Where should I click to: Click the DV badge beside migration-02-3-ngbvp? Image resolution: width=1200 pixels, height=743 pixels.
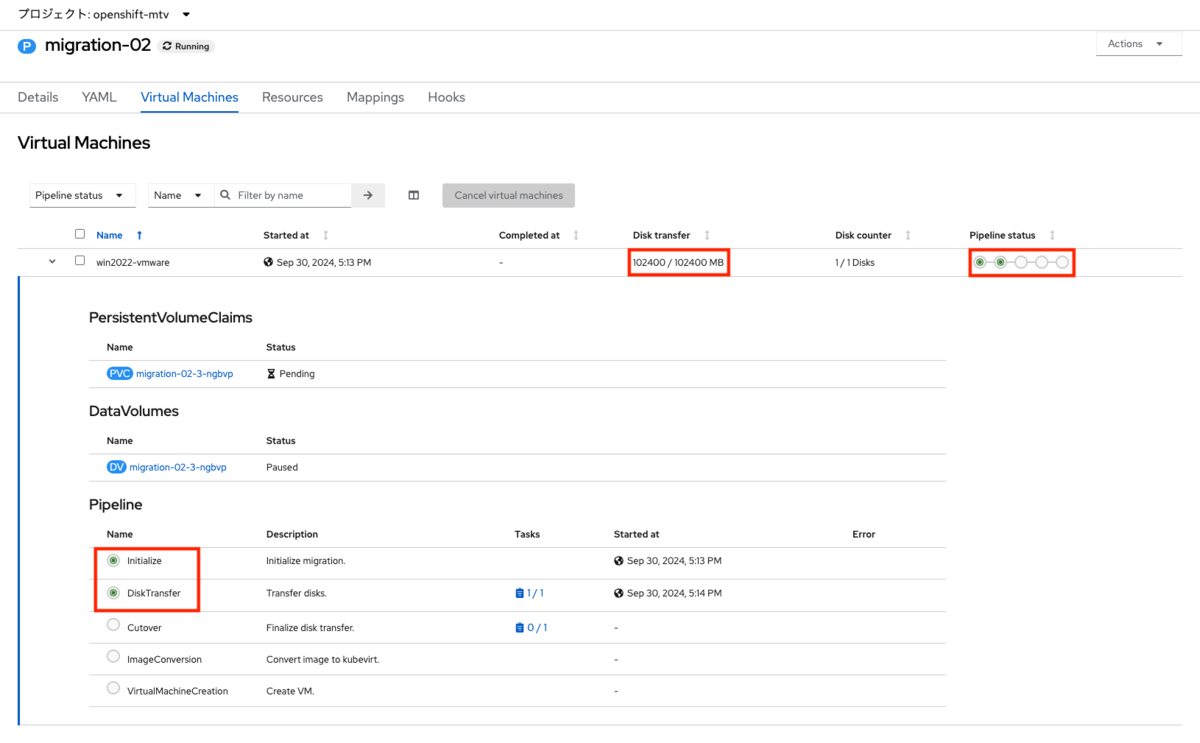[116, 466]
